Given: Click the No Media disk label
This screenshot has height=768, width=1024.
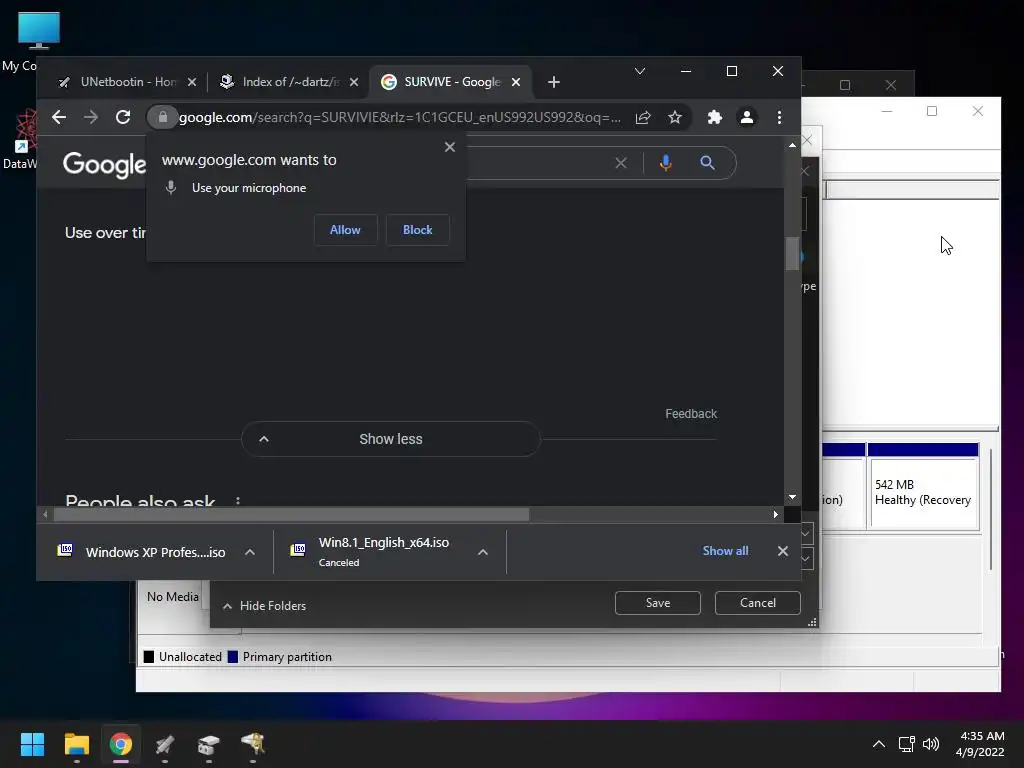Looking at the screenshot, I should [172, 597].
